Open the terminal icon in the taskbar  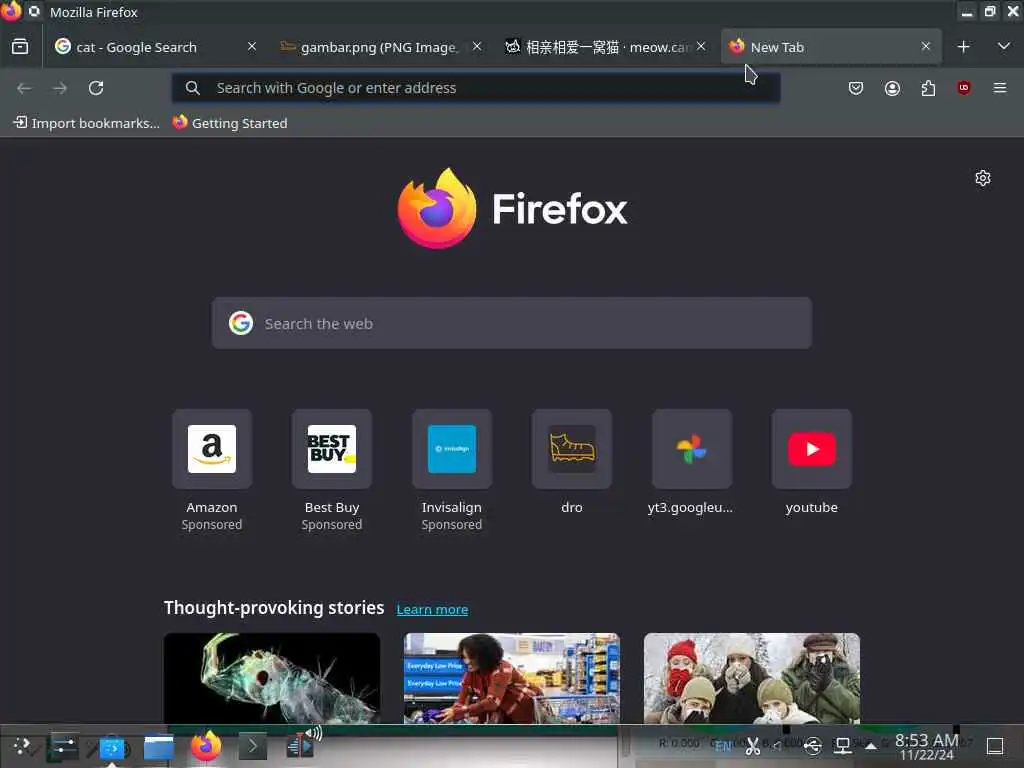pyautogui.click(x=253, y=746)
